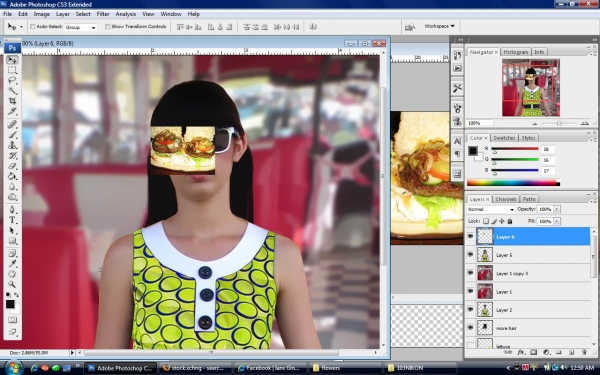
Task: Toggle visibility of Layer 2
Action: point(470,310)
